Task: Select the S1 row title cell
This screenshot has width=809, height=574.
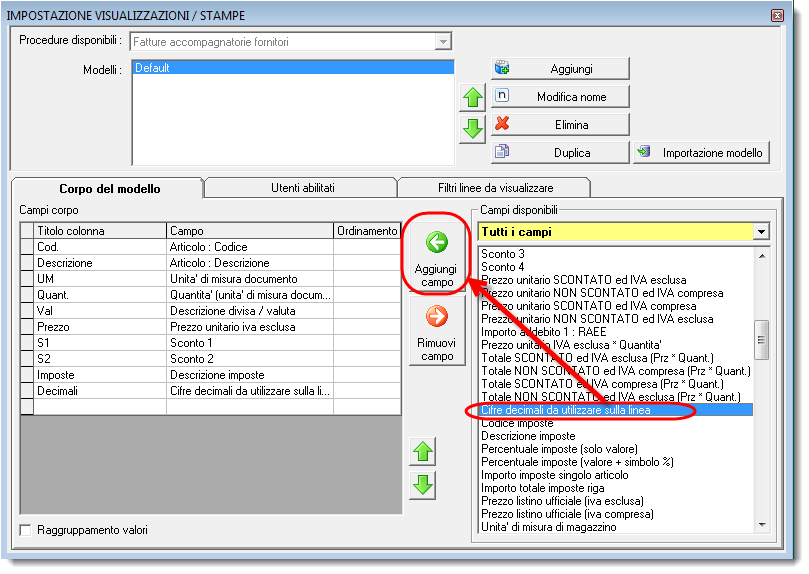Action: [100, 343]
